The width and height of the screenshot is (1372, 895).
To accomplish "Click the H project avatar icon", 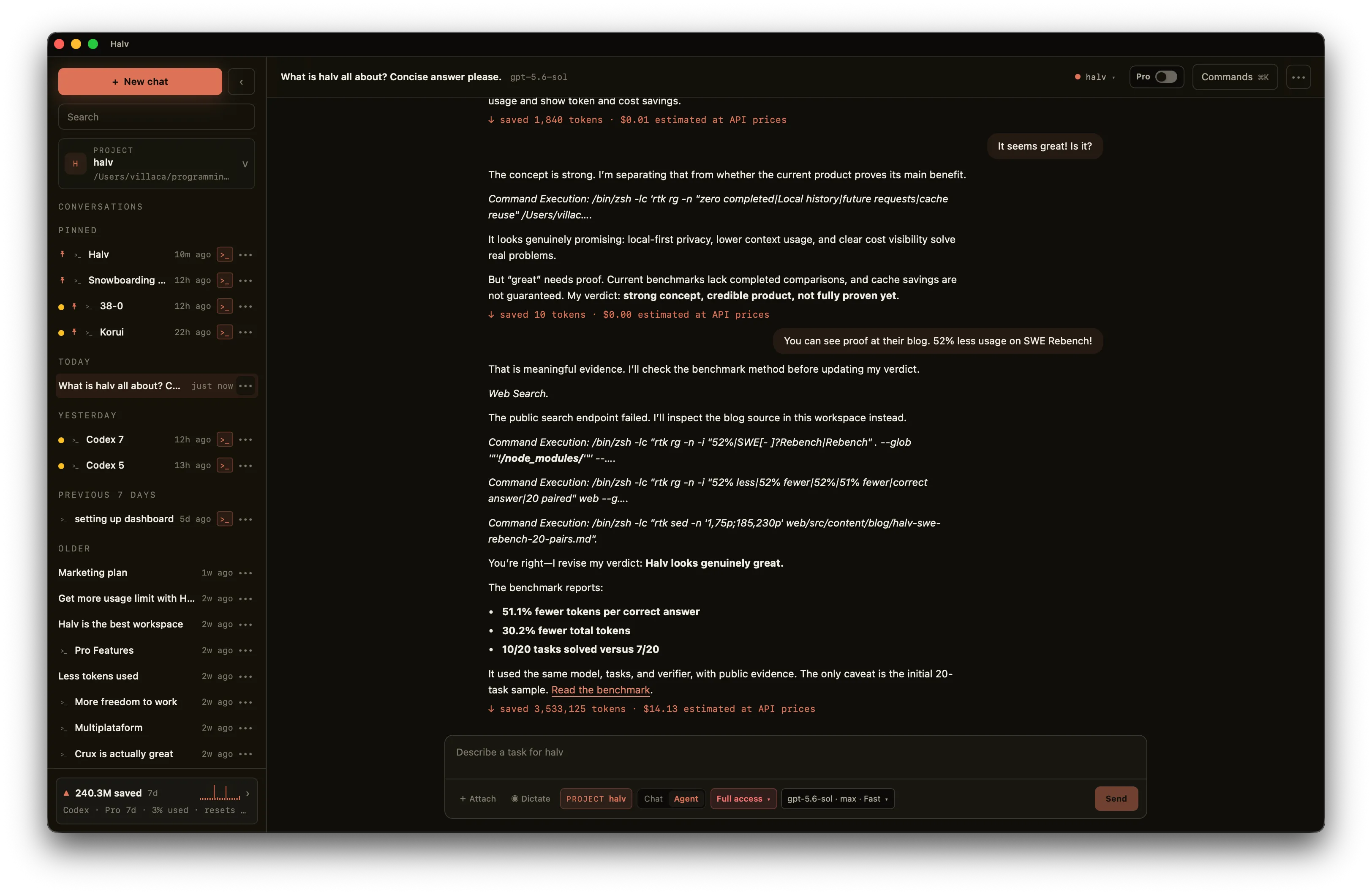I will (76, 164).
